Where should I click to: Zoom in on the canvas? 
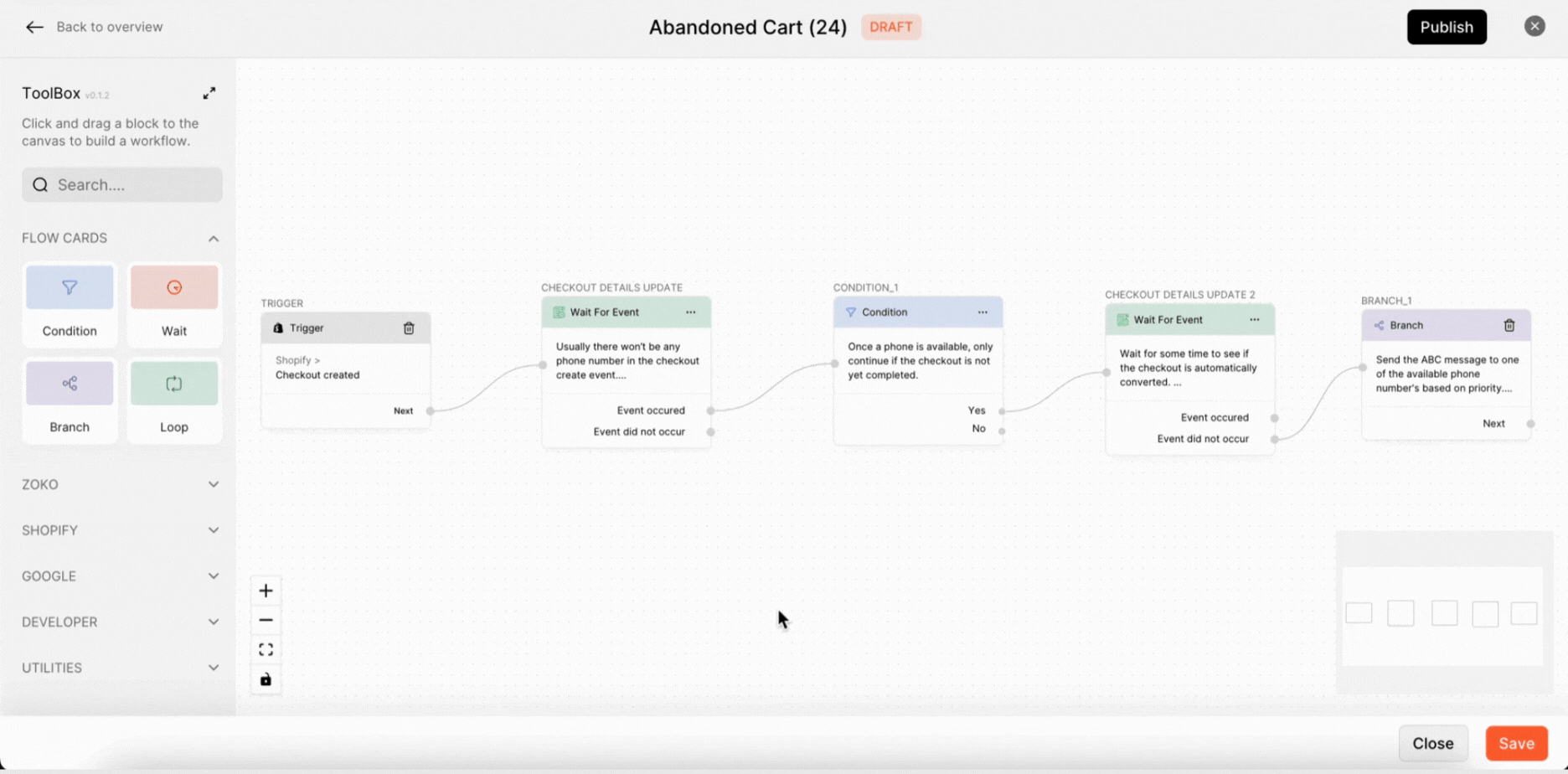266,591
